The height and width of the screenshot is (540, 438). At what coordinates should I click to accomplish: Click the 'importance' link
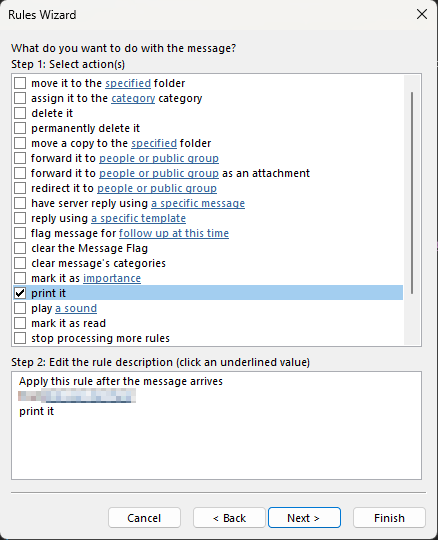tap(112, 278)
